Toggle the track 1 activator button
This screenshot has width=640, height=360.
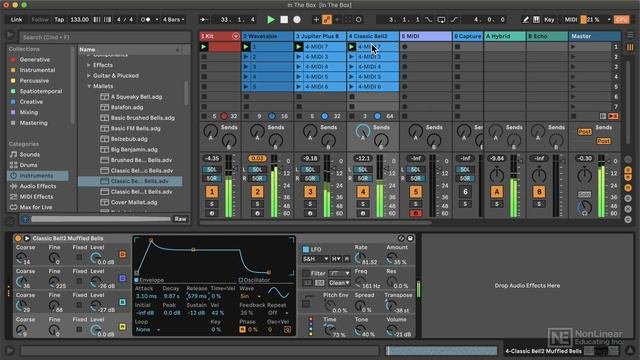212,192
